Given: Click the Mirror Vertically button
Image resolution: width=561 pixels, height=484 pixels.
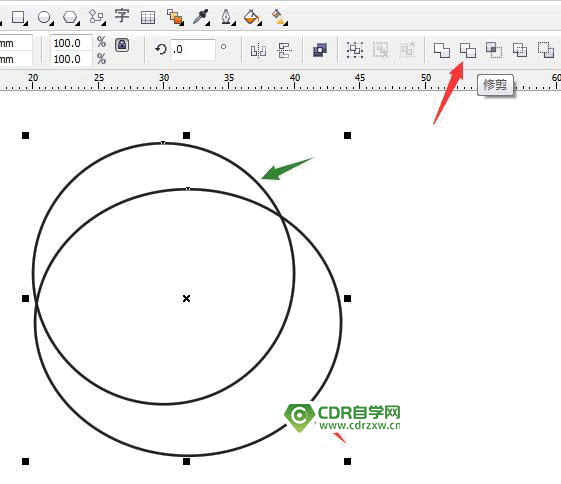Looking at the screenshot, I should click(x=284, y=50).
